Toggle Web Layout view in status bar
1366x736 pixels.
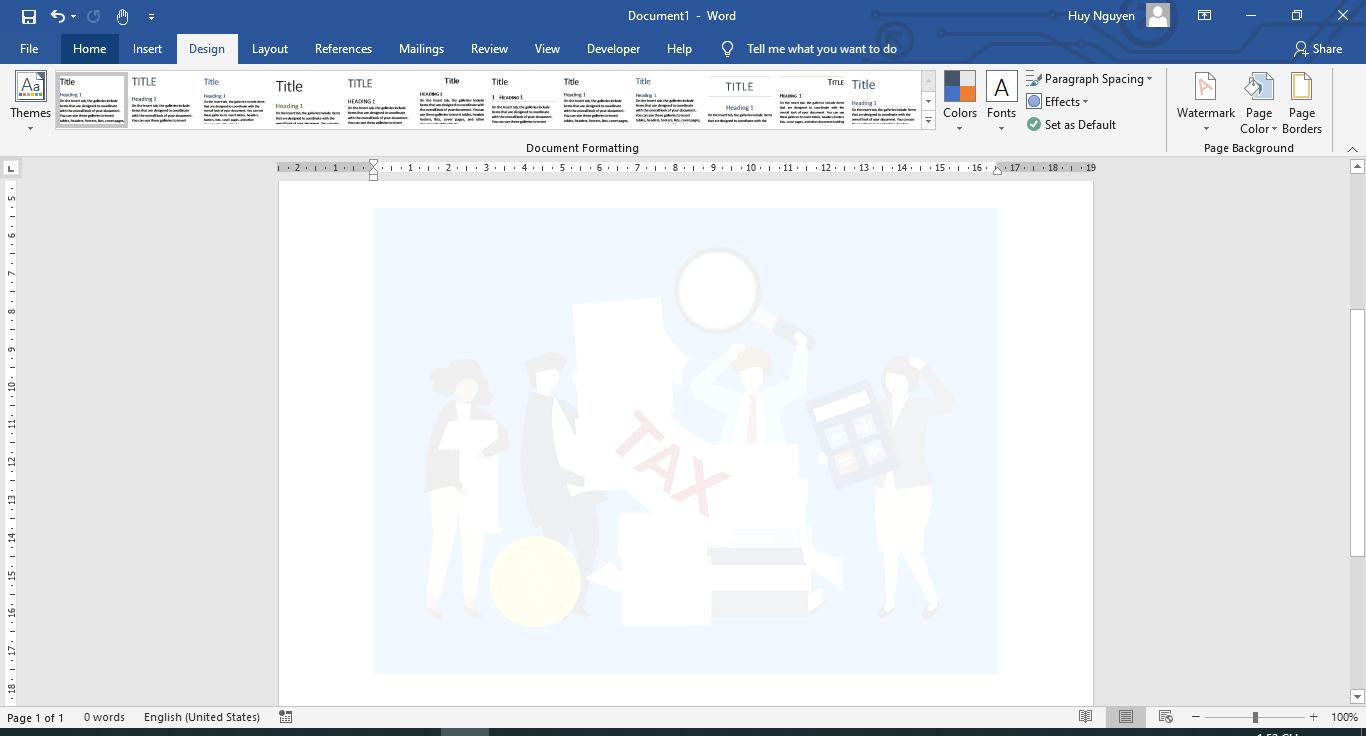(1165, 717)
